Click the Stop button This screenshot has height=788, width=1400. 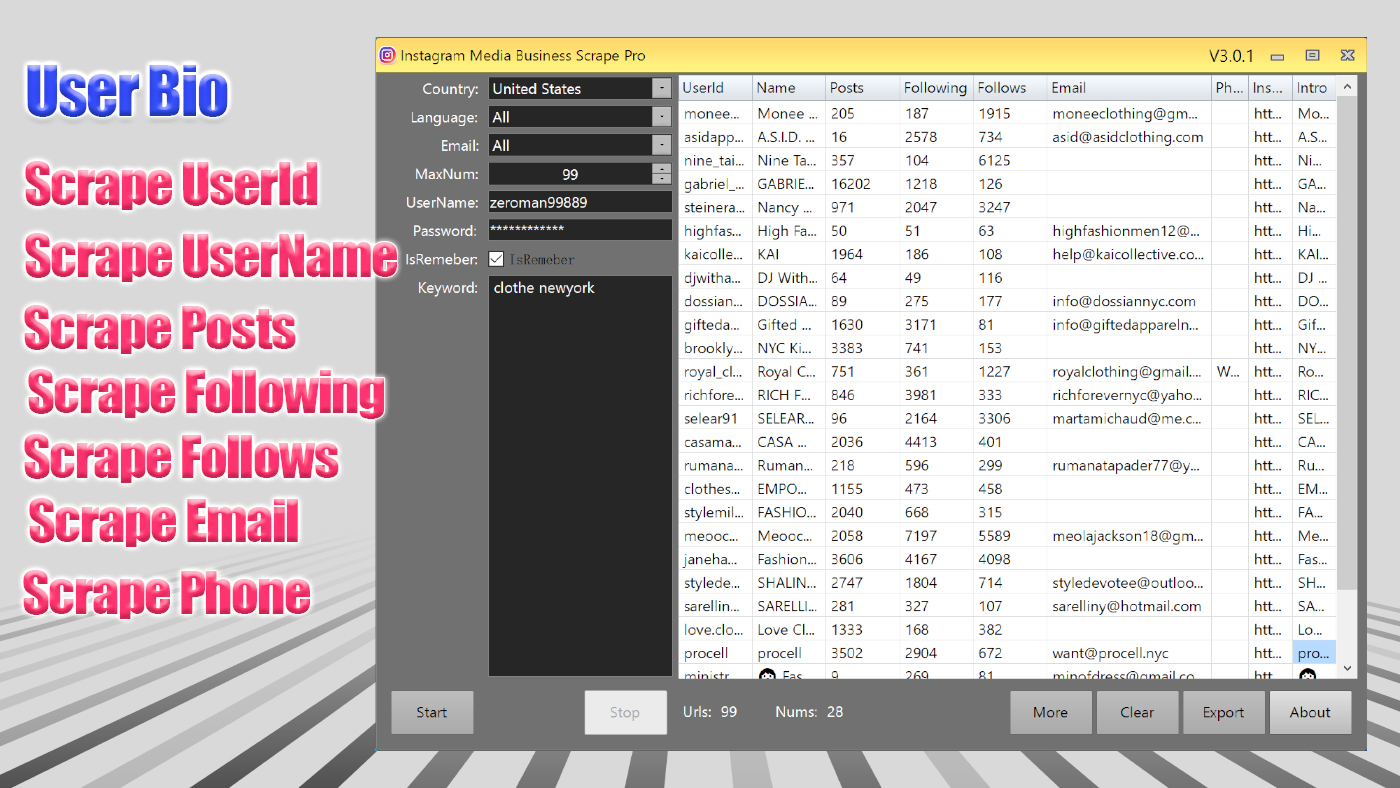pyautogui.click(x=625, y=712)
